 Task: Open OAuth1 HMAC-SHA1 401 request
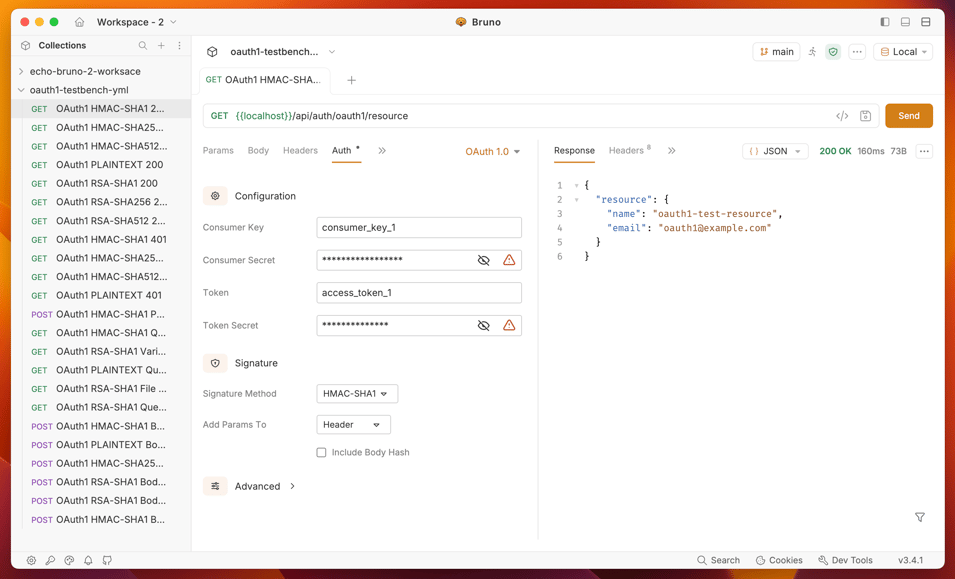(x=101, y=239)
